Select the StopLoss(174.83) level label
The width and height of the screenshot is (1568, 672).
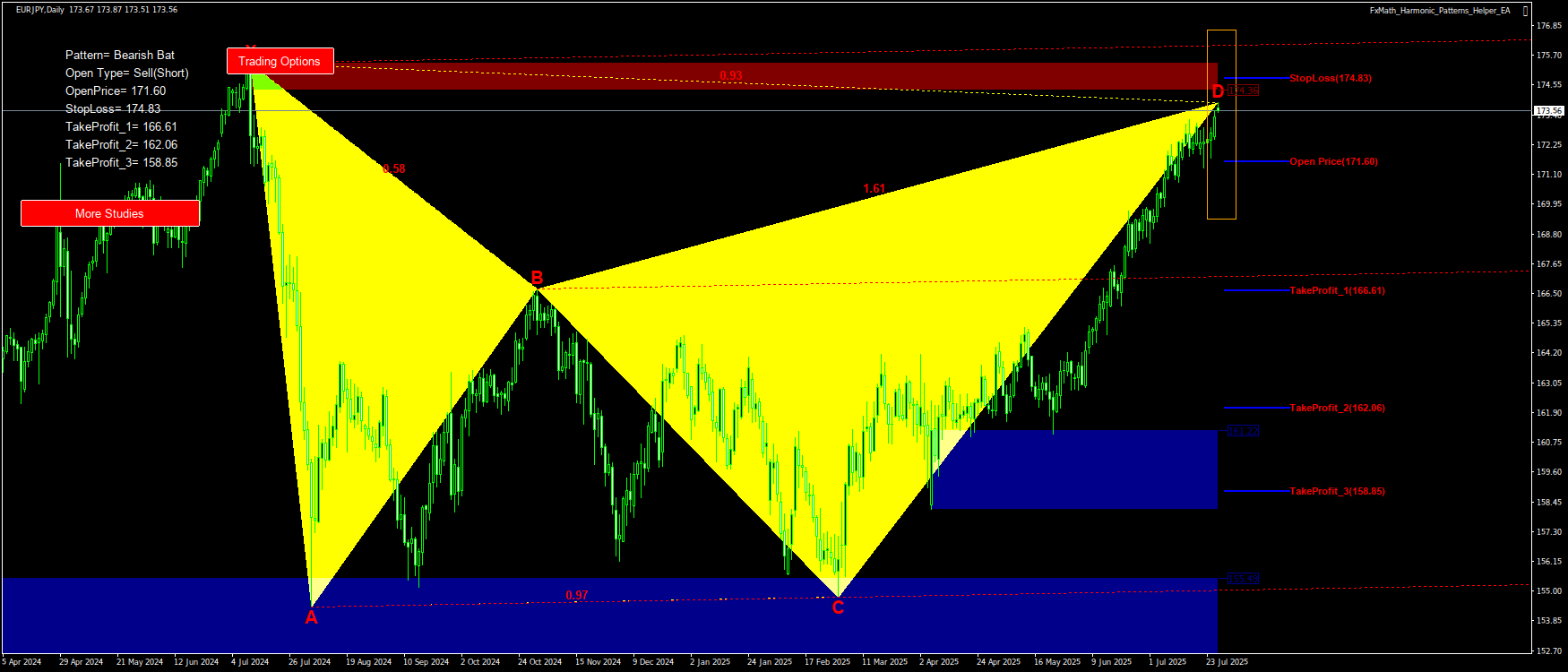click(1330, 78)
